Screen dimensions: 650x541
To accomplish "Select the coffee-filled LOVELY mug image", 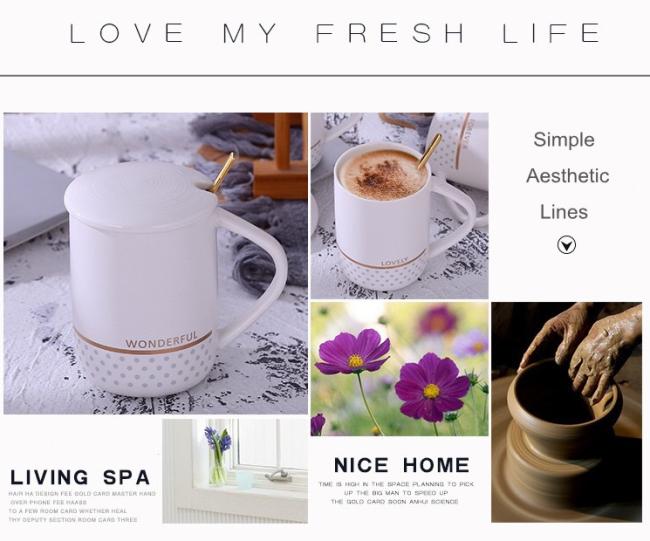I will click(x=400, y=206).
